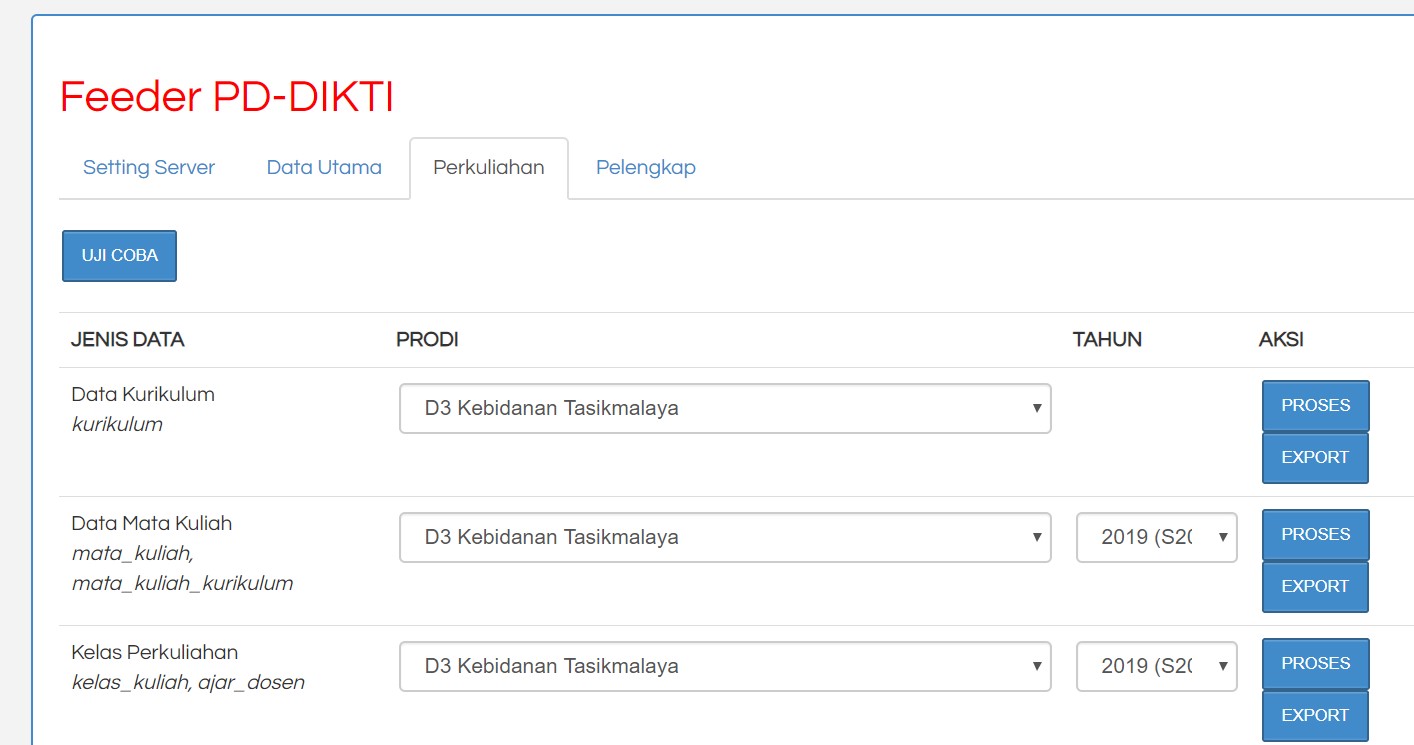1414x745 pixels.
Task: Click the UJI COBA button
Action: click(x=119, y=256)
